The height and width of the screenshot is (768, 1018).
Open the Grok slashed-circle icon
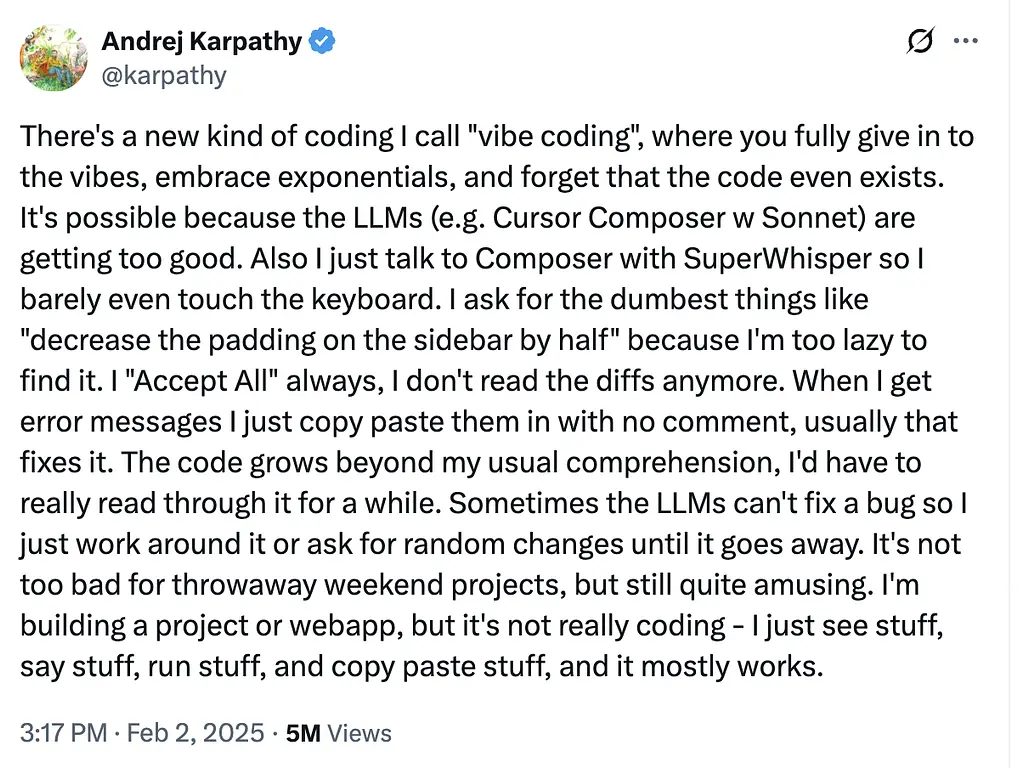pyautogui.click(x=920, y=41)
